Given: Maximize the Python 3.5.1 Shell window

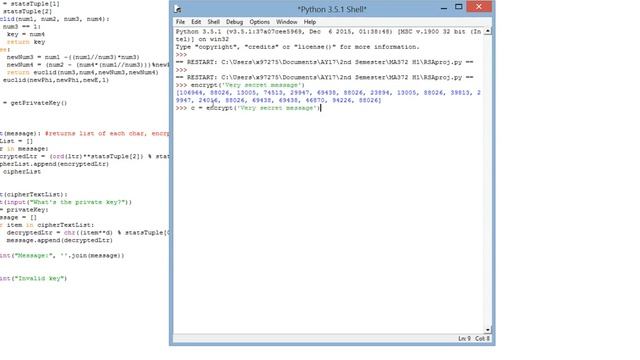Looking at the screenshot, I should 459,7.
